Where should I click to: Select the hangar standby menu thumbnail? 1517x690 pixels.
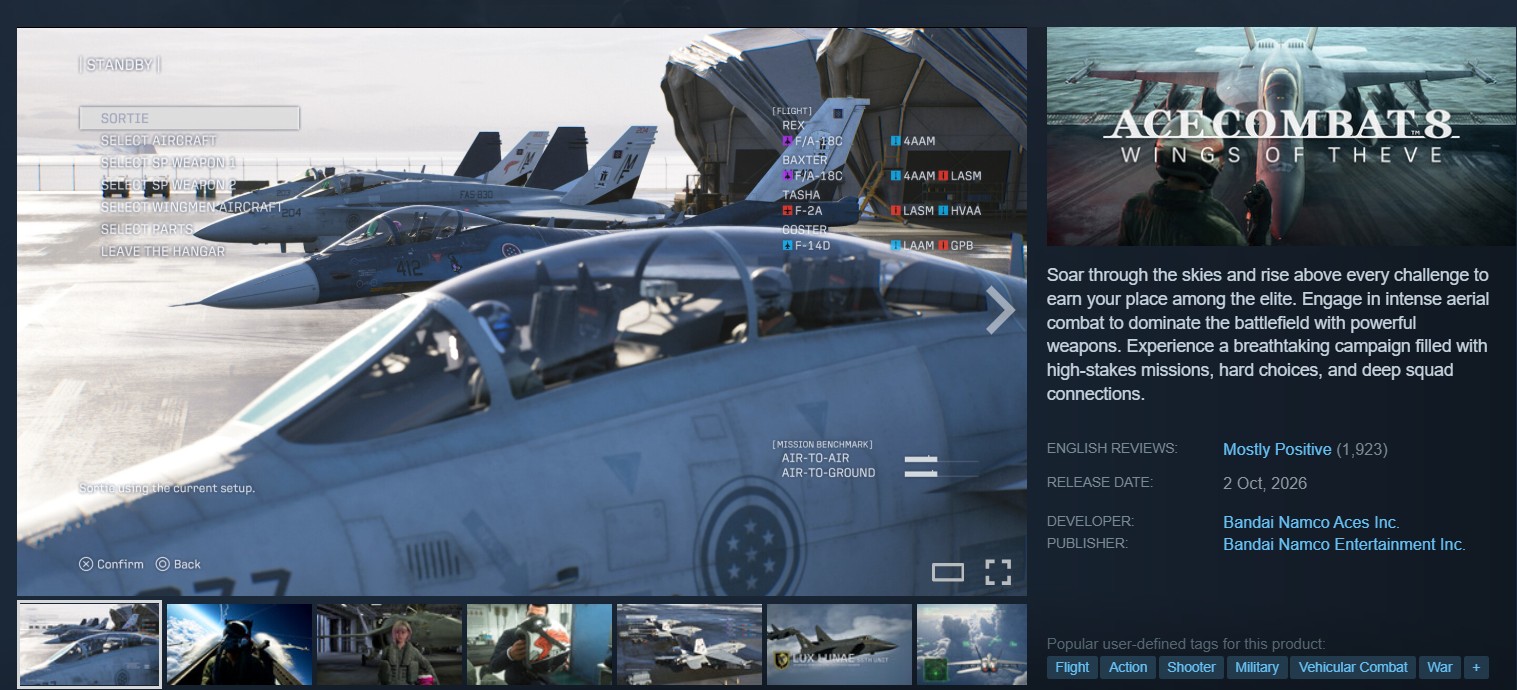click(x=89, y=644)
